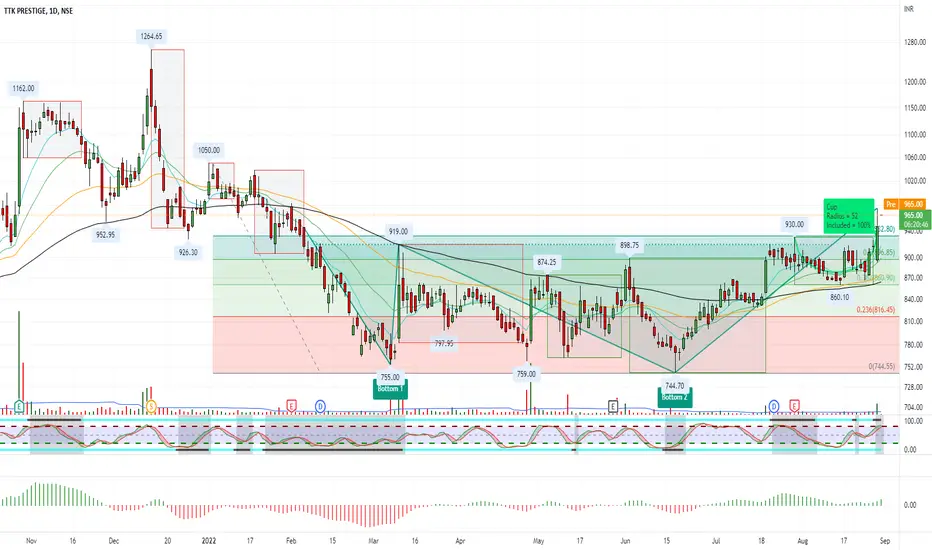Select the Bottom 2 pattern label
The image size is (932, 550).
click(x=675, y=398)
